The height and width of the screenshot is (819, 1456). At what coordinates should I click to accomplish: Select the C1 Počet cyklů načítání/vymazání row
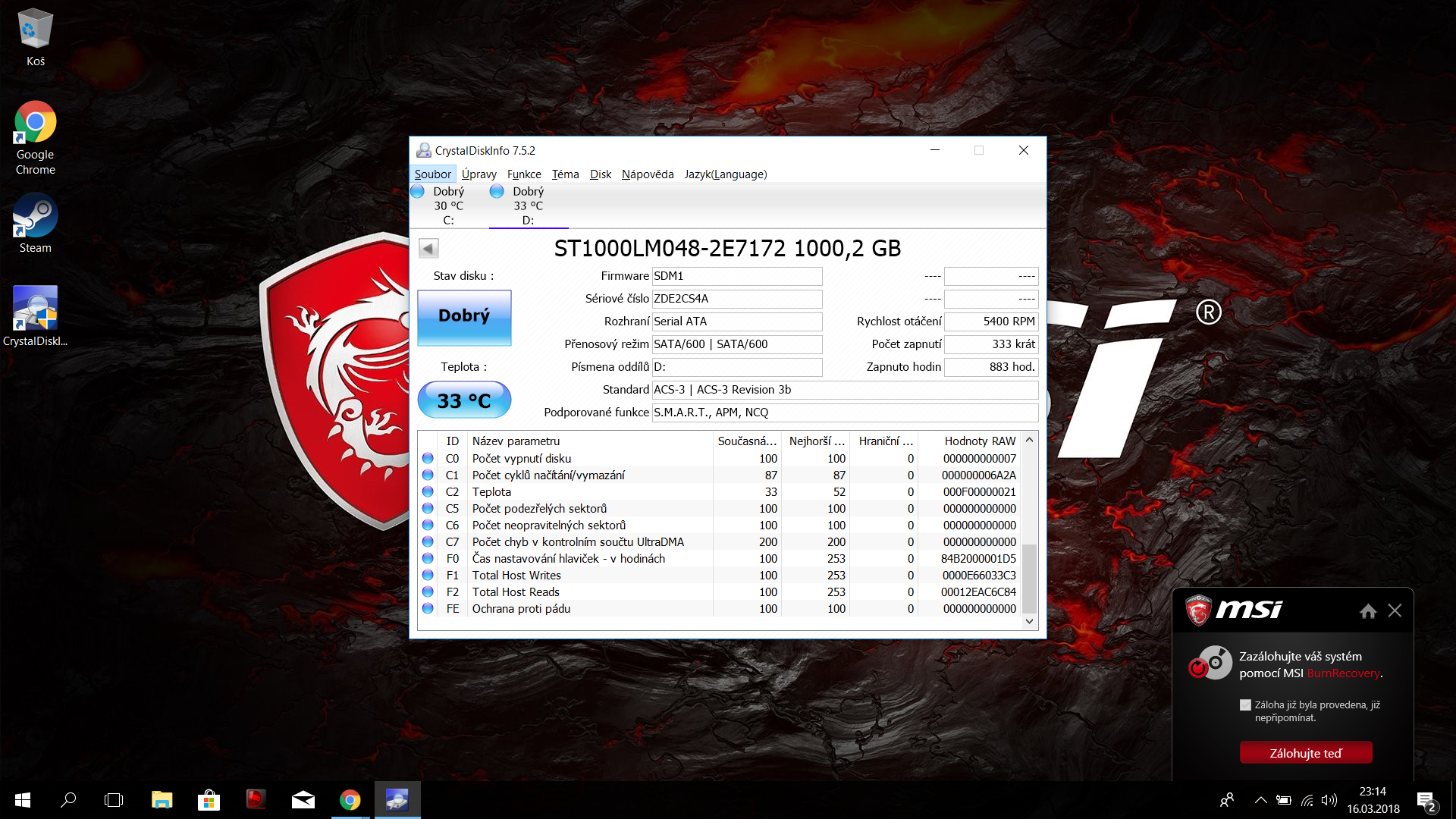point(720,475)
